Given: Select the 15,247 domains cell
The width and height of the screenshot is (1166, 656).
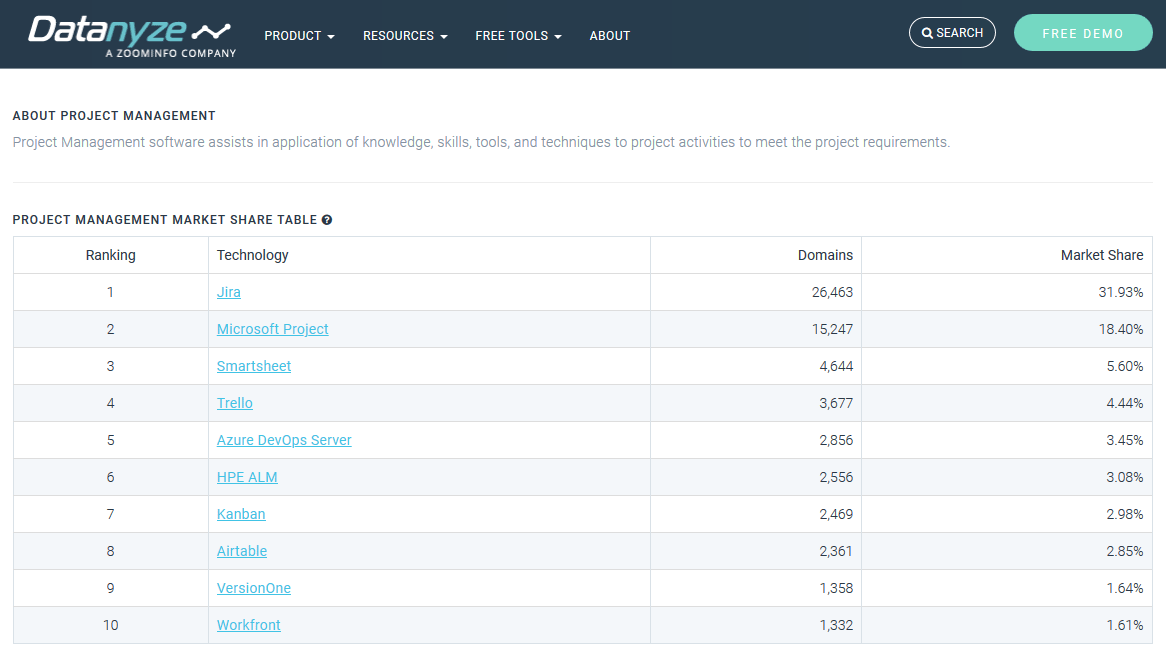Looking at the screenshot, I should click(756, 329).
